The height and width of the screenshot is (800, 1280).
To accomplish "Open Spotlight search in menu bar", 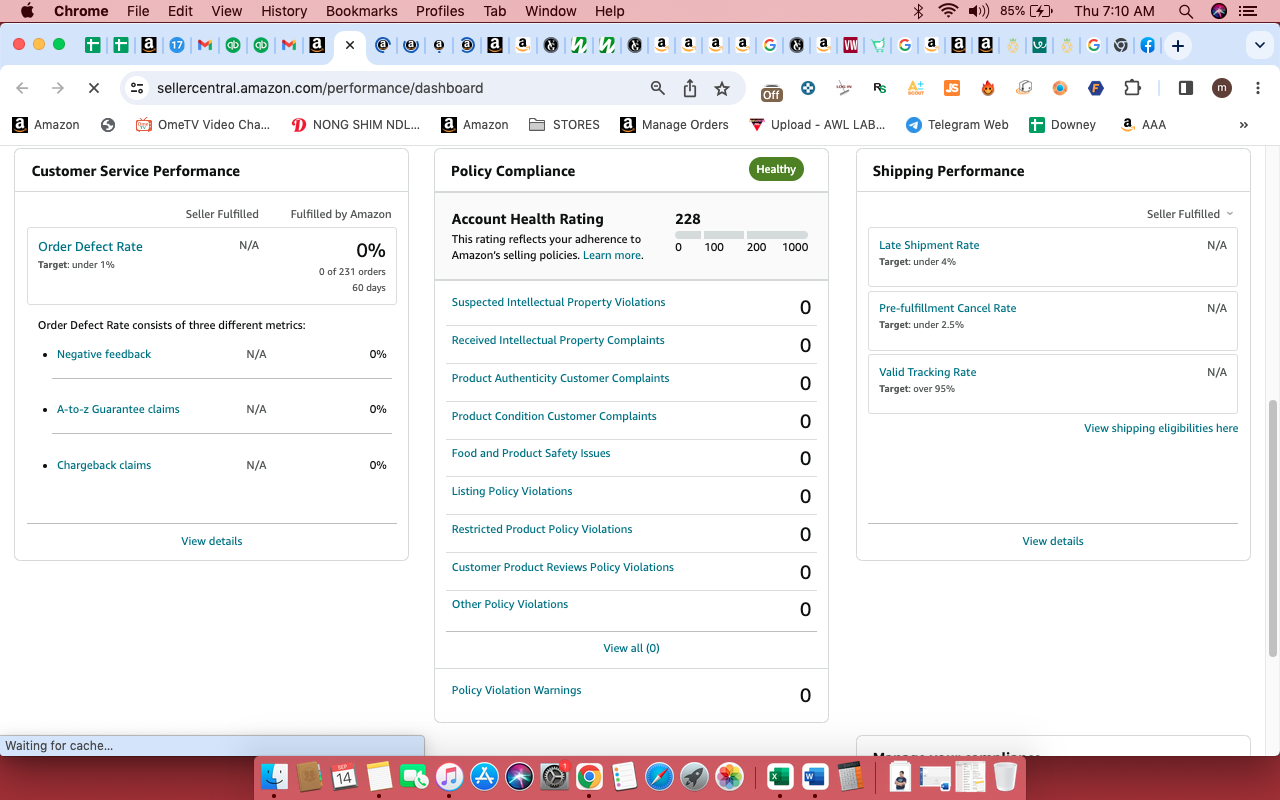I will coord(1186,11).
